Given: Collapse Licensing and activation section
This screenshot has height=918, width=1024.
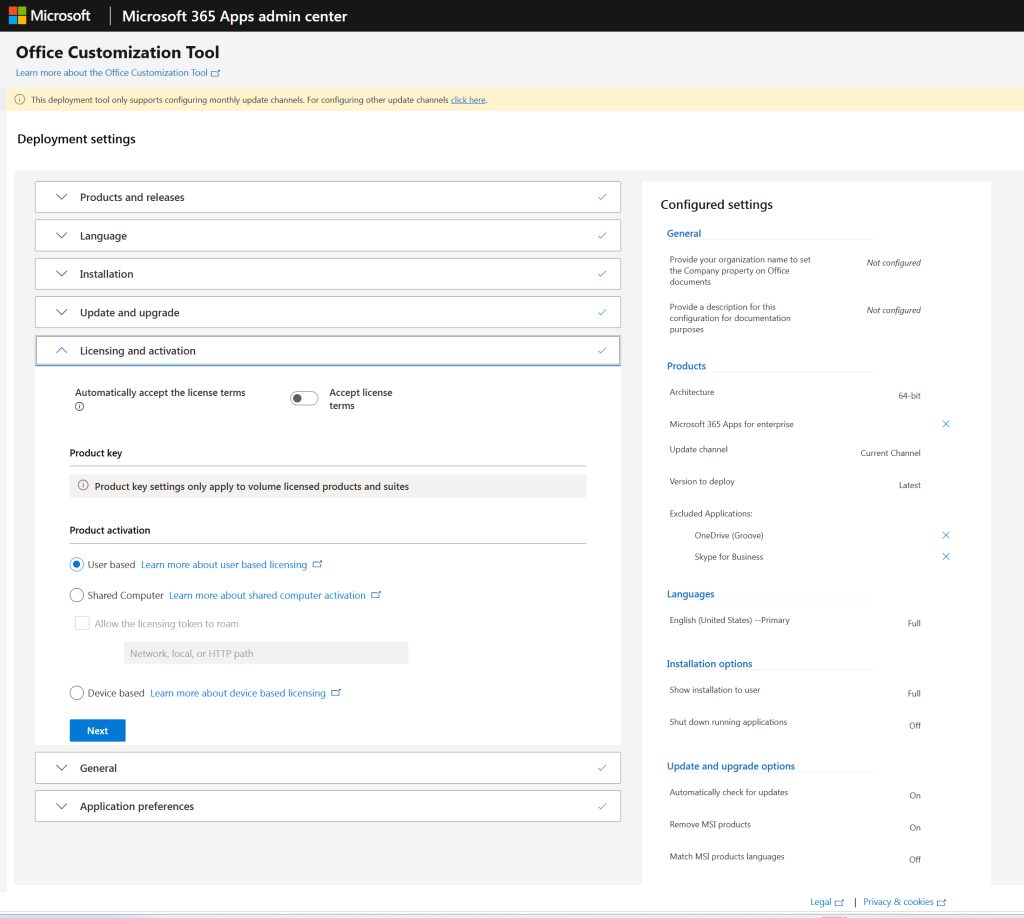Looking at the screenshot, I should click(x=61, y=351).
